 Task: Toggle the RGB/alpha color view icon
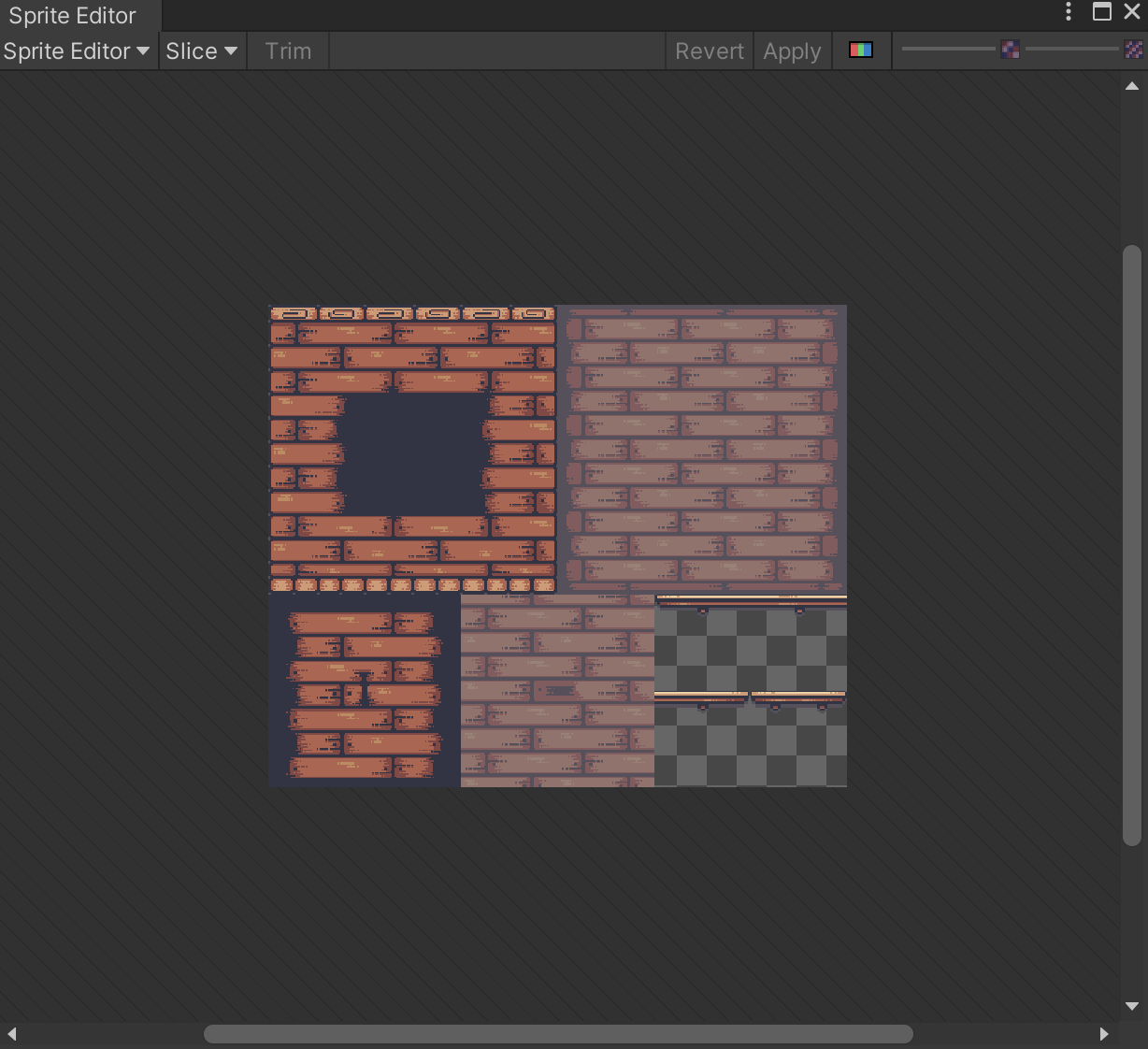click(x=861, y=50)
